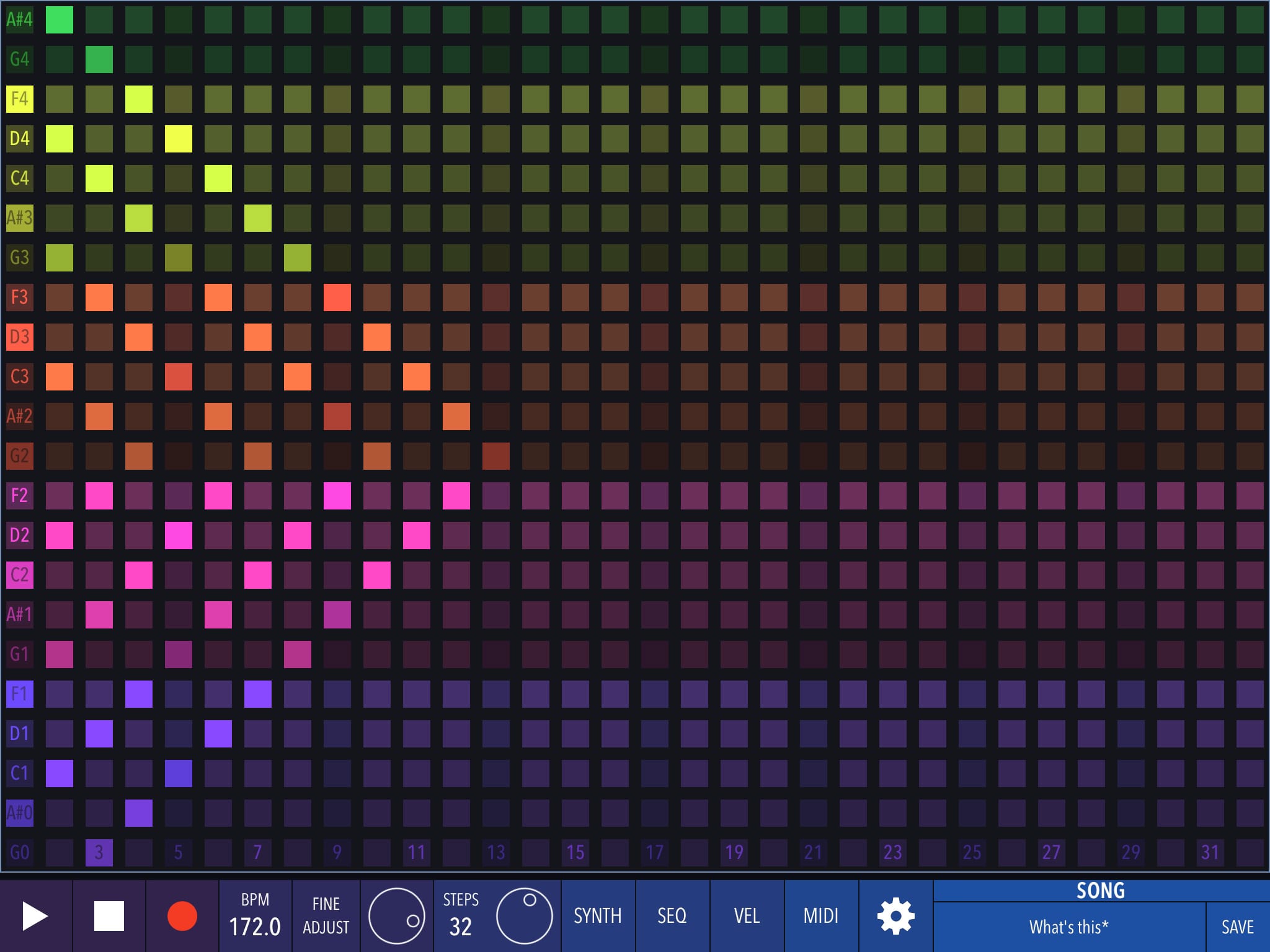Turn off the lit D1 cell in column 3

click(99, 734)
